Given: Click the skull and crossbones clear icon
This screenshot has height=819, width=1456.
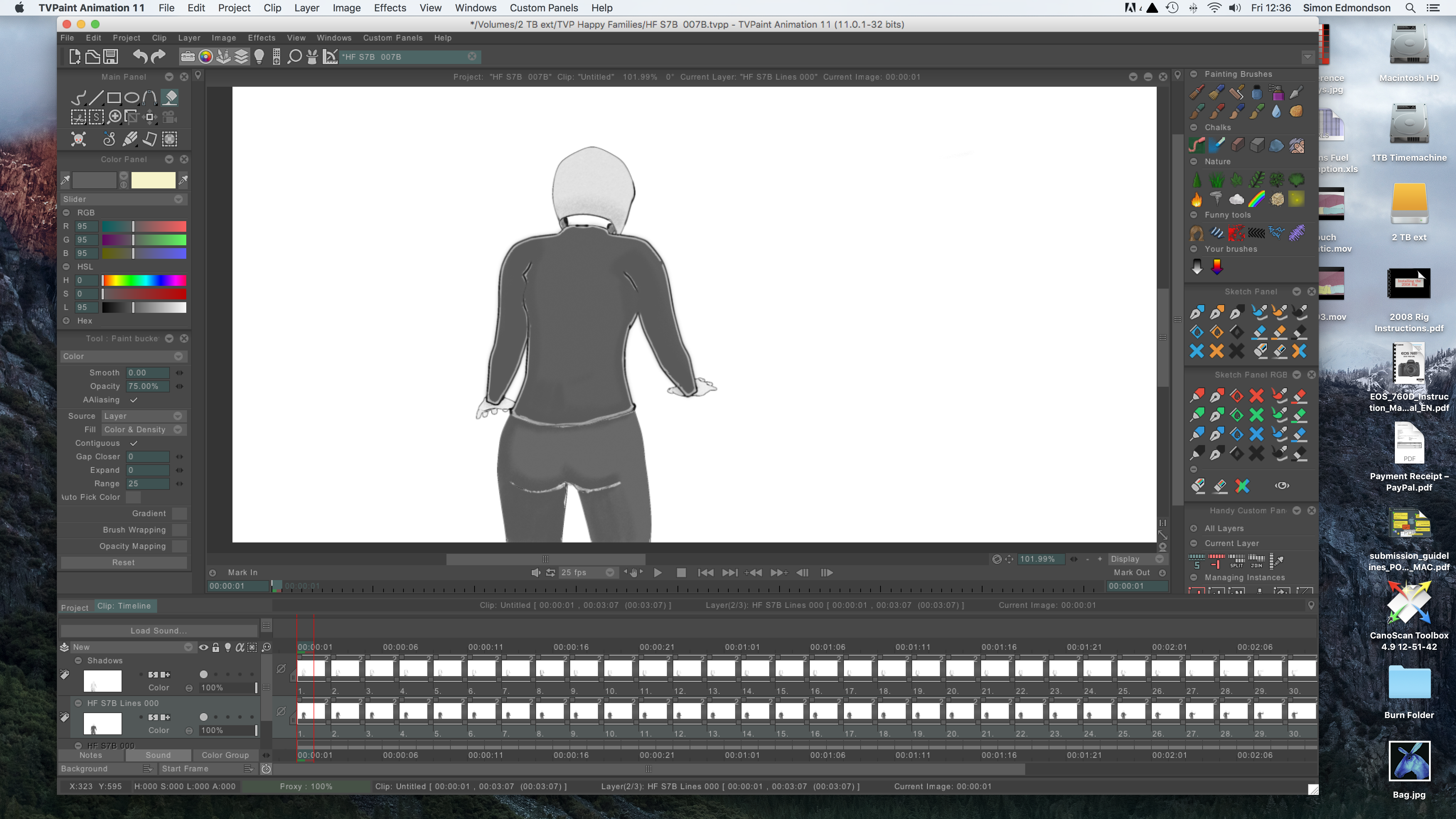Looking at the screenshot, I should click(79, 139).
